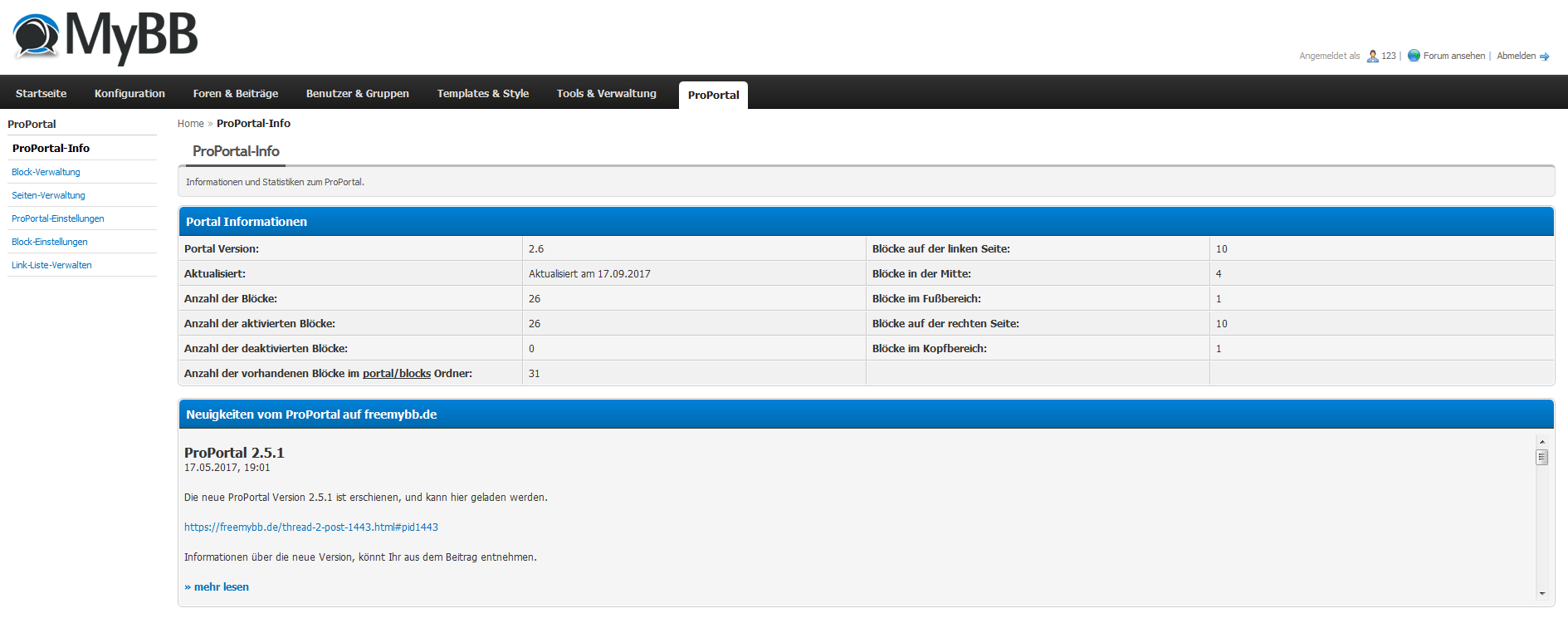Click the value 0 for deaktivierten Blöcke
Image resolution: width=1568 pixels, height=628 pixels.
[531, 348]
